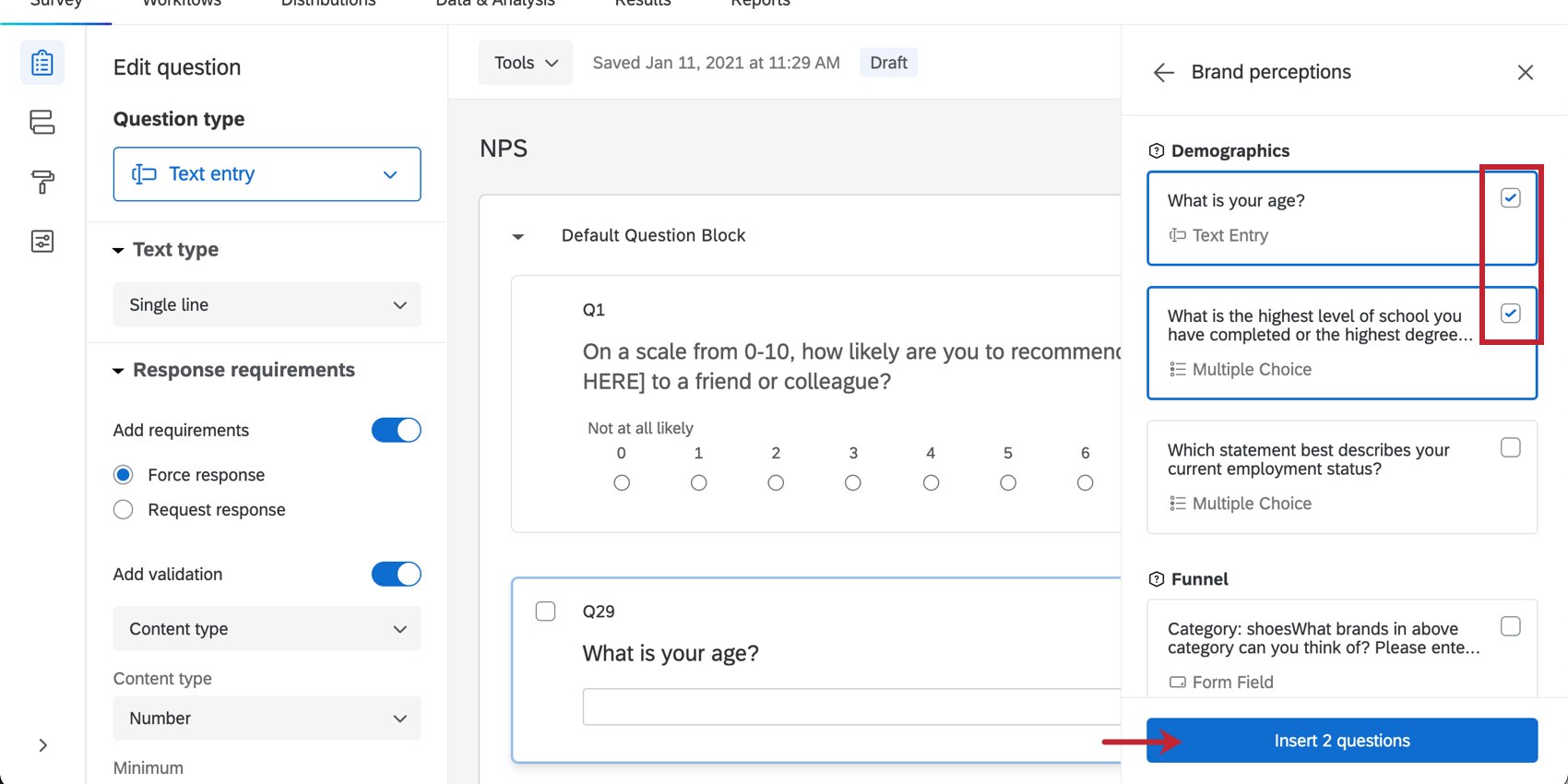1568x784 pixels.
Task: Uncheck the "What is your age?" library question
Action: [x=1510, y=198]
